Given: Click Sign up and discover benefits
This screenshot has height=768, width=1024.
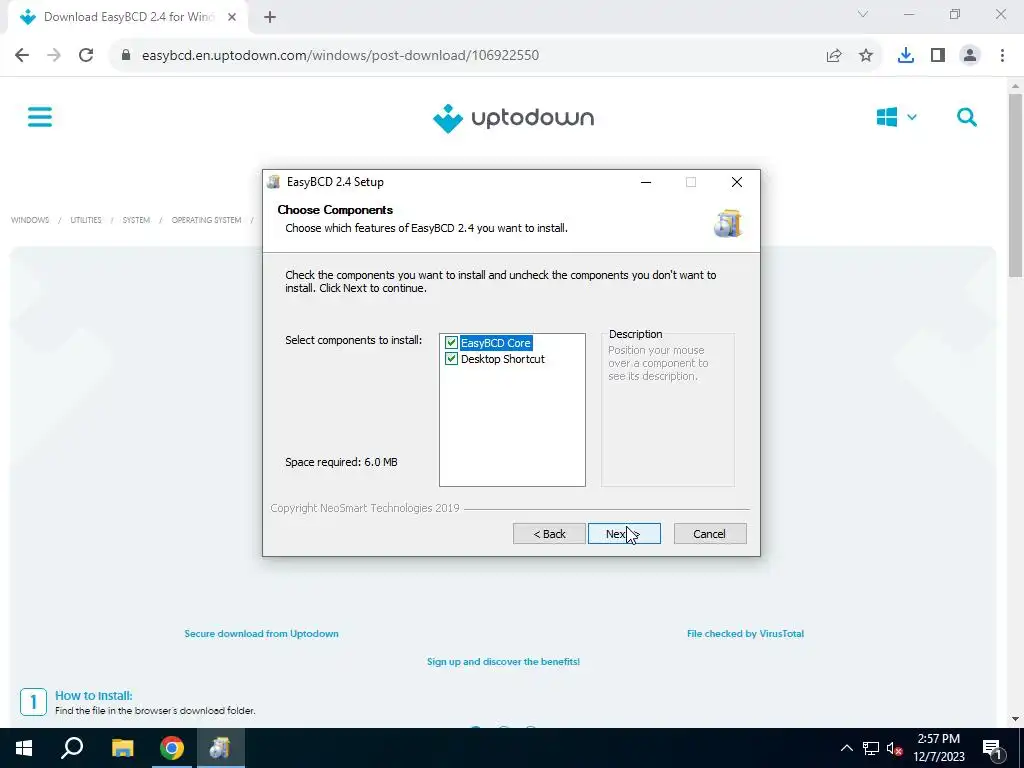Looking at the screenshot, I should tap(503, 662).
